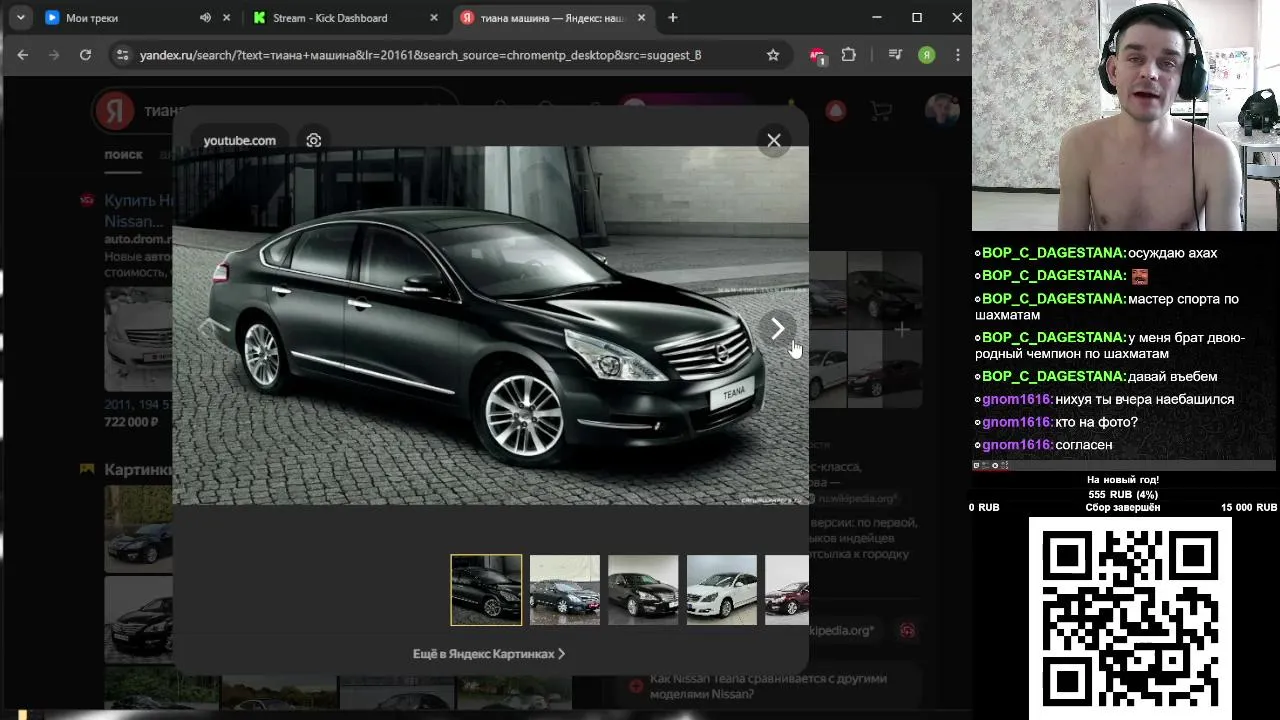1280x720 pixels.
Task: Mute audio on the Мои треки tab
Action: (x=205, y=18)
